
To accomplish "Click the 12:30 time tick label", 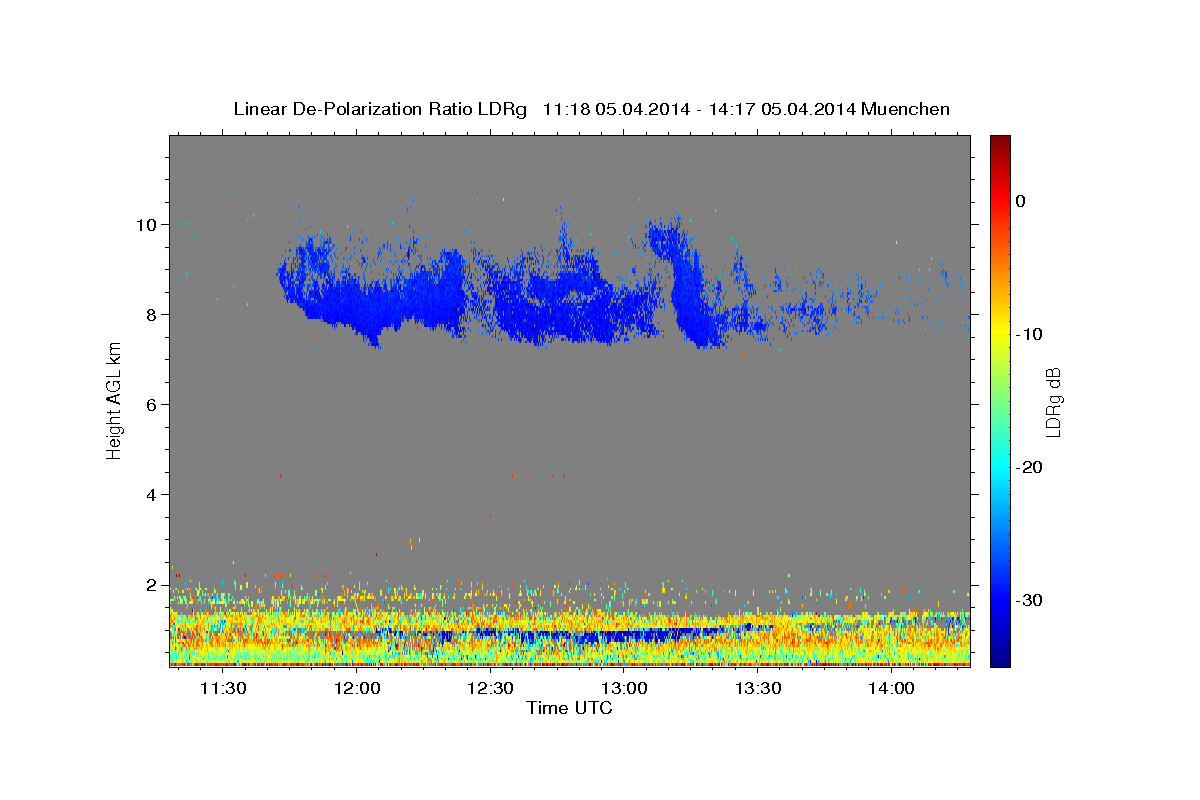I will [490, 688].
